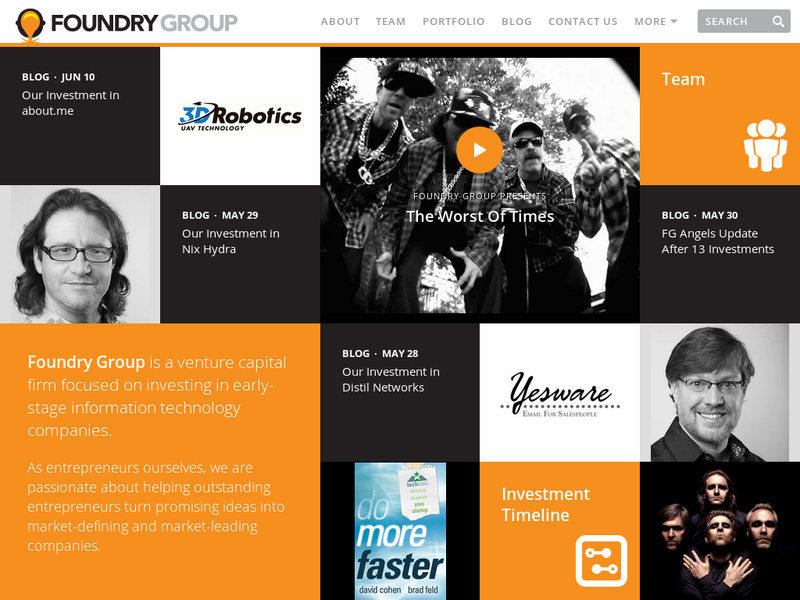Viewport: 800px width, 600px height.
Task: Expand the More dropdown arrow
Action: [673, 21]
